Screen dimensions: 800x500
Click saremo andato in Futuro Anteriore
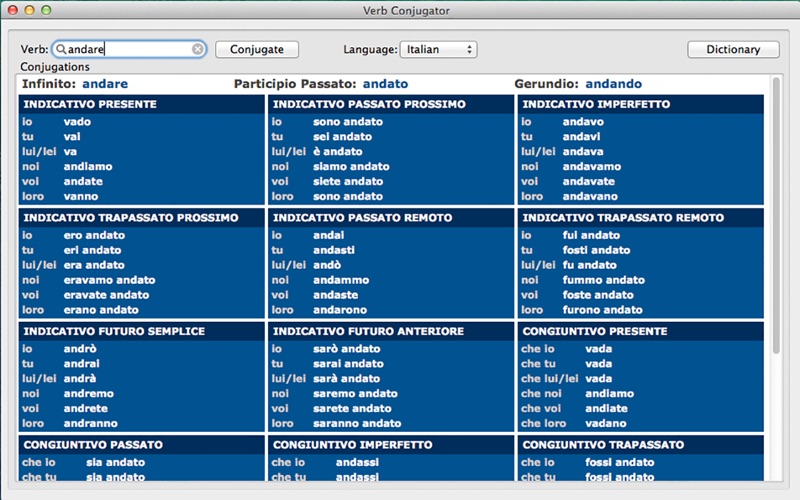(x=355, y=393)
